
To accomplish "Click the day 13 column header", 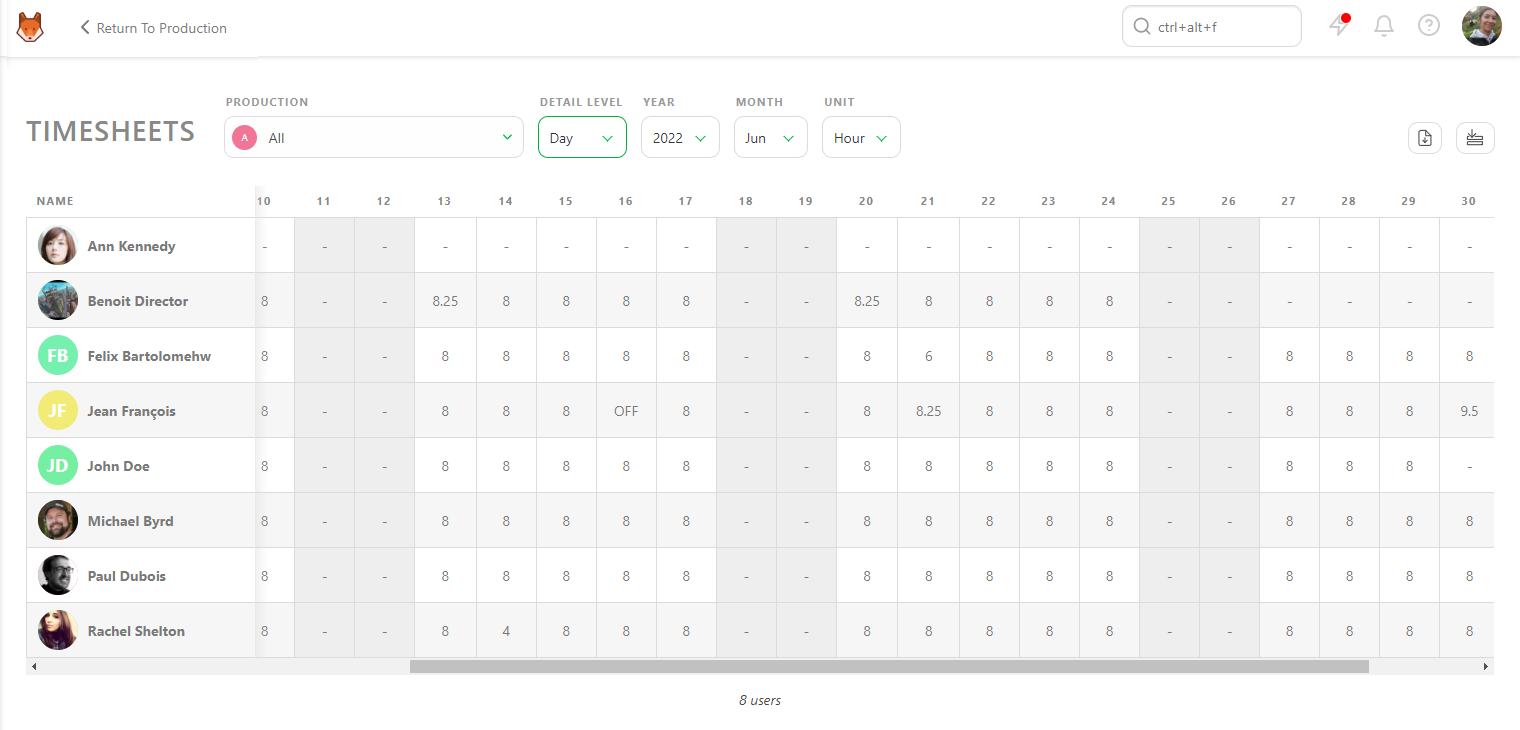I will pos(445,201).
